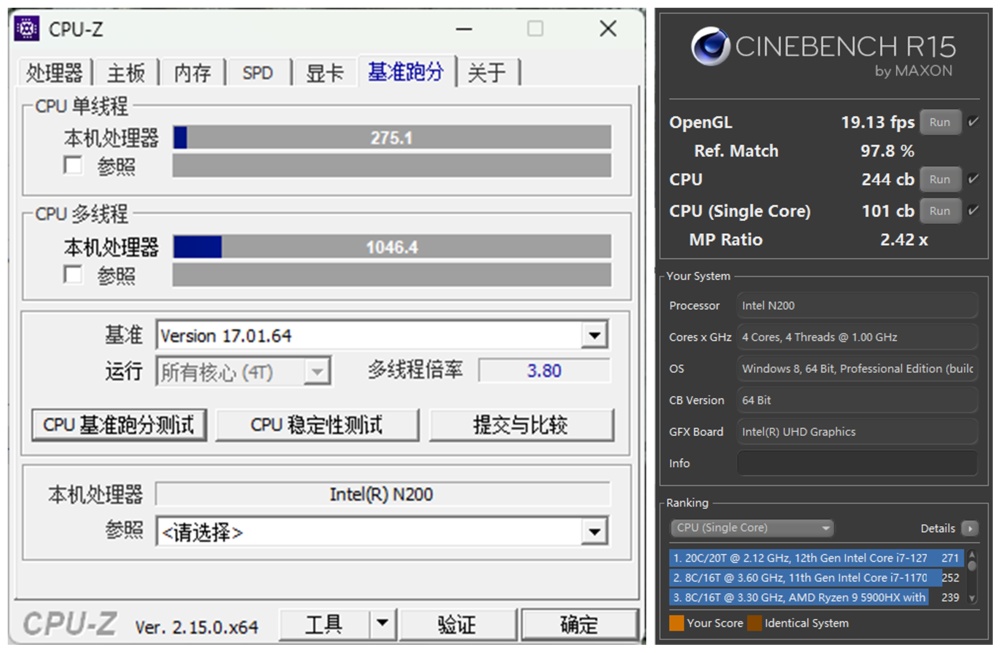Select ranking row 1 with score 271

[x=816, y=558]
